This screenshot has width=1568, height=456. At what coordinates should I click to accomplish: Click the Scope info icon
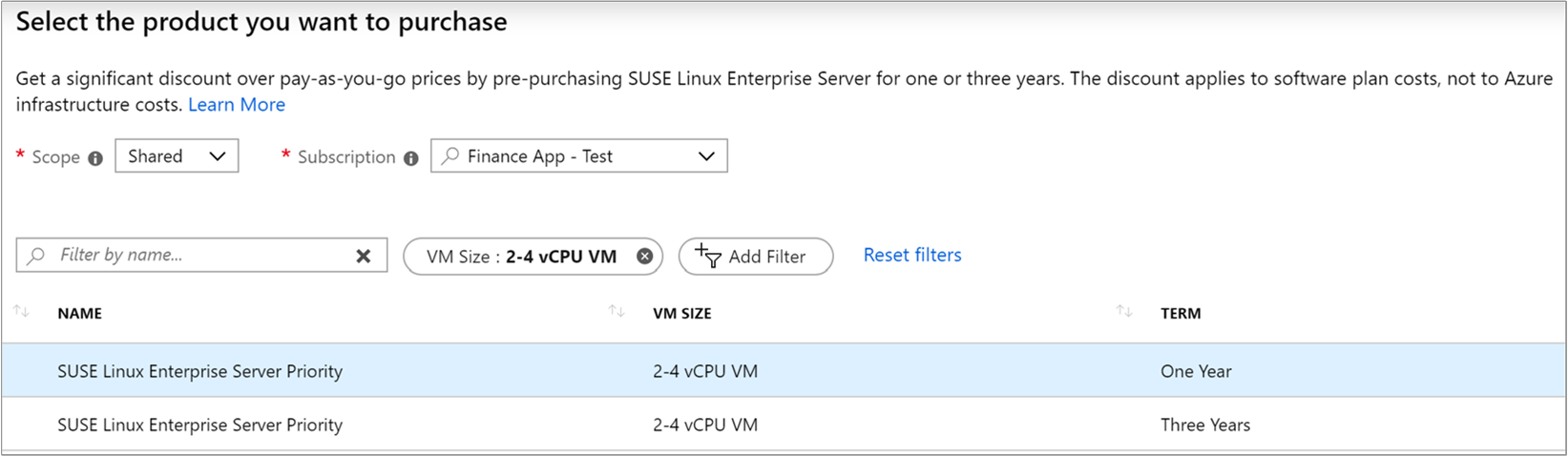click(x=95, y=158)
